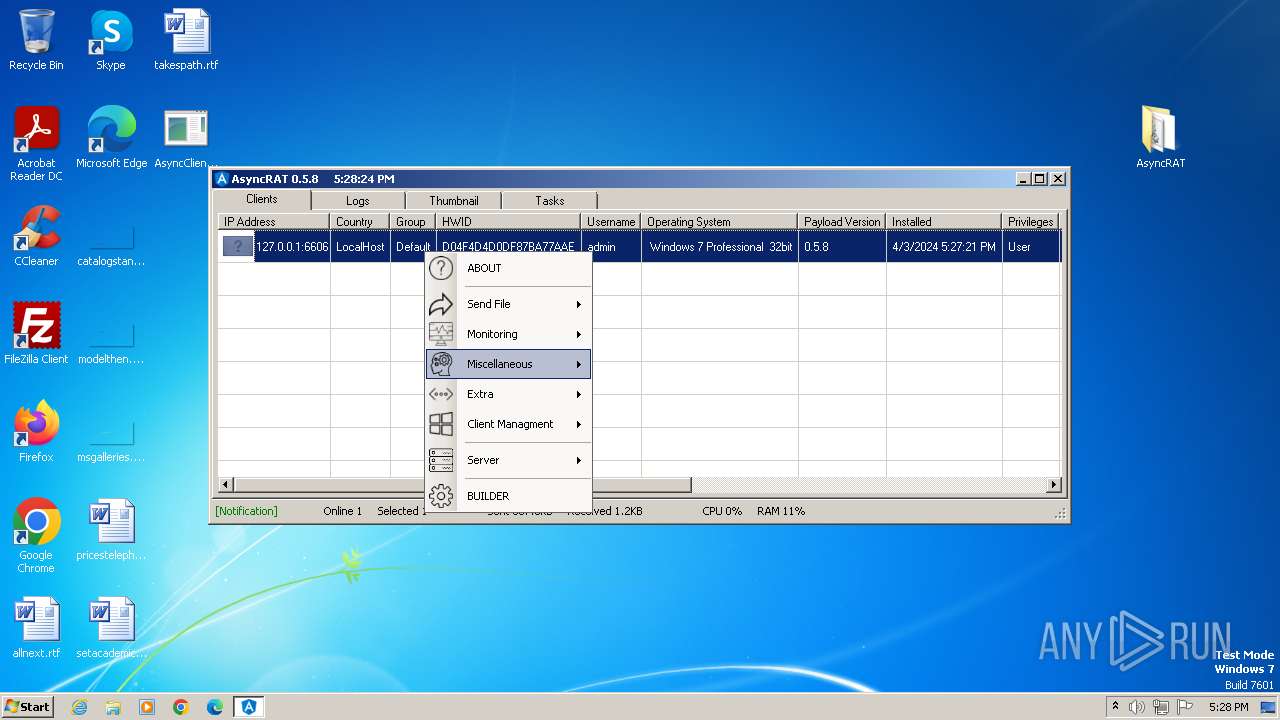Image resolution: width=1280 pixels, height=720 pixels.
Task: Expand the Monitoring submenu arrow
Action: (x=578, y=334)
